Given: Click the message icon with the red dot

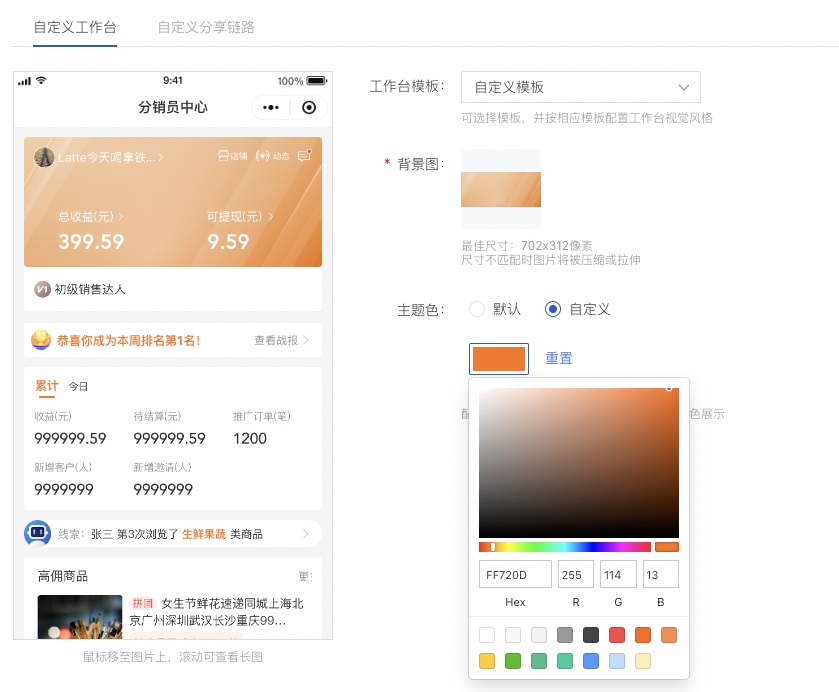Looking at the screenshot, I should [x=304, y=155].
